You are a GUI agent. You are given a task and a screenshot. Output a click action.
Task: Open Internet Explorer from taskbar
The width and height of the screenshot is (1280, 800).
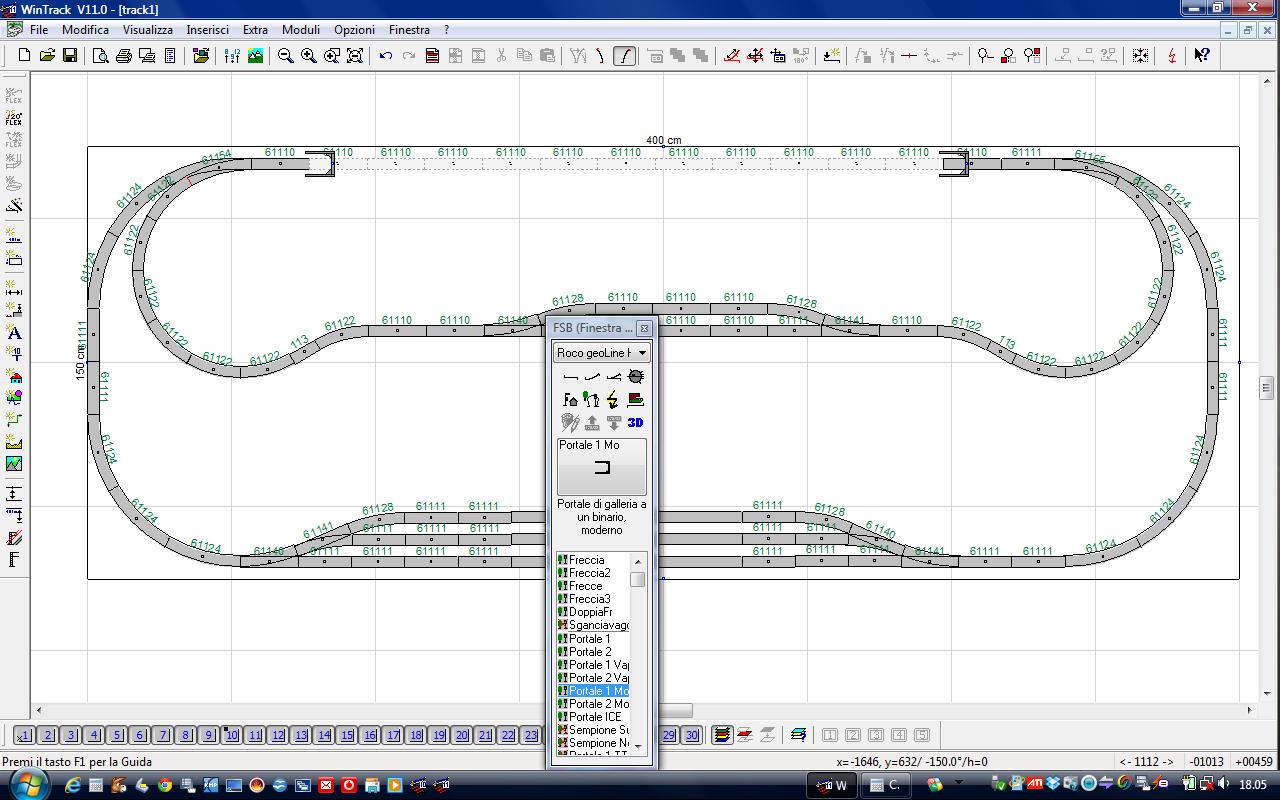click(x=73, y=785)
